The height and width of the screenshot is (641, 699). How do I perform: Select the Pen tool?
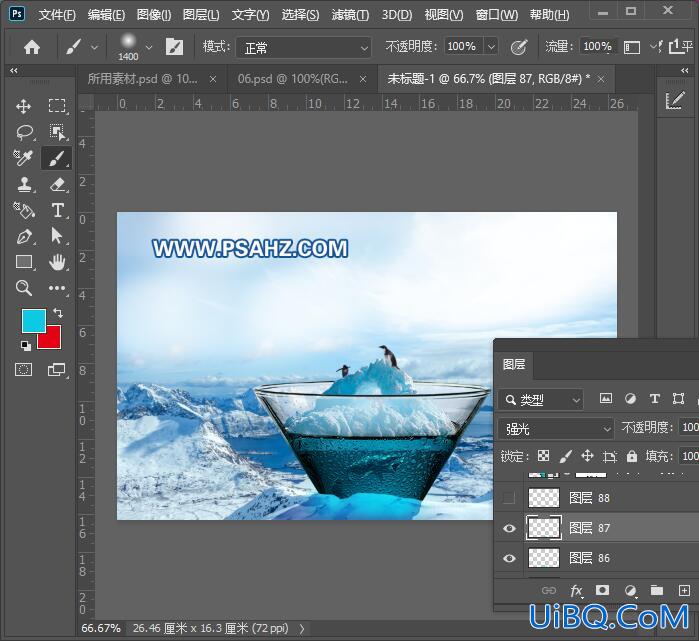tap(24, 236)
